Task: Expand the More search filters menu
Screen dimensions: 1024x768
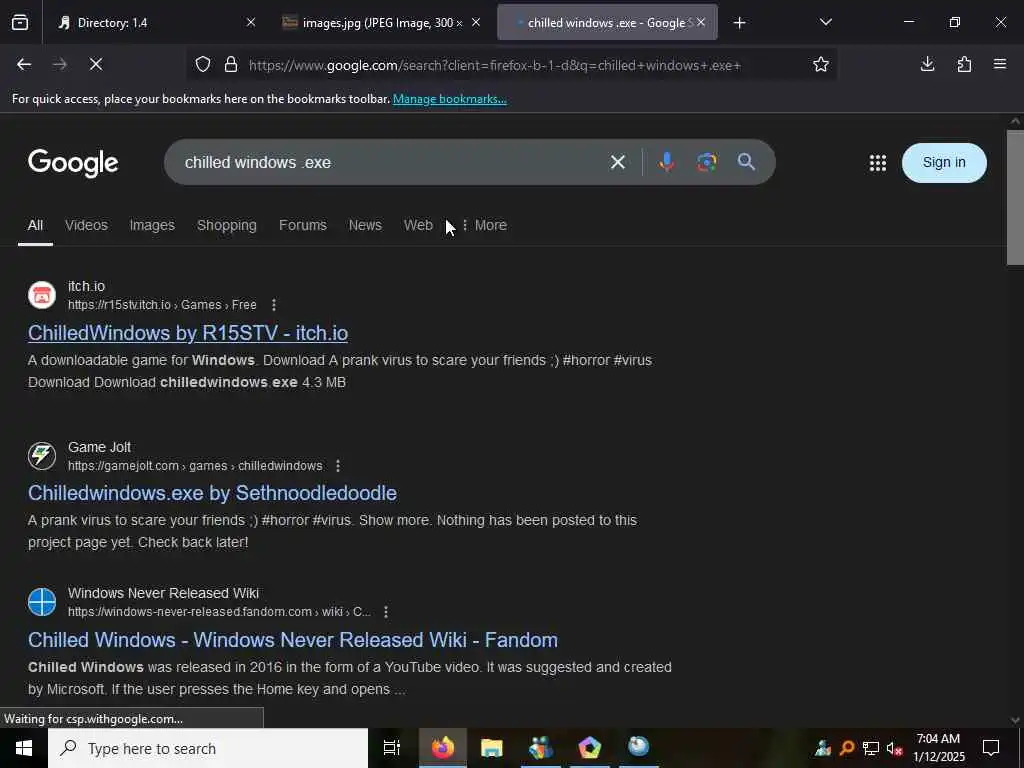Action: coord(485,225)
